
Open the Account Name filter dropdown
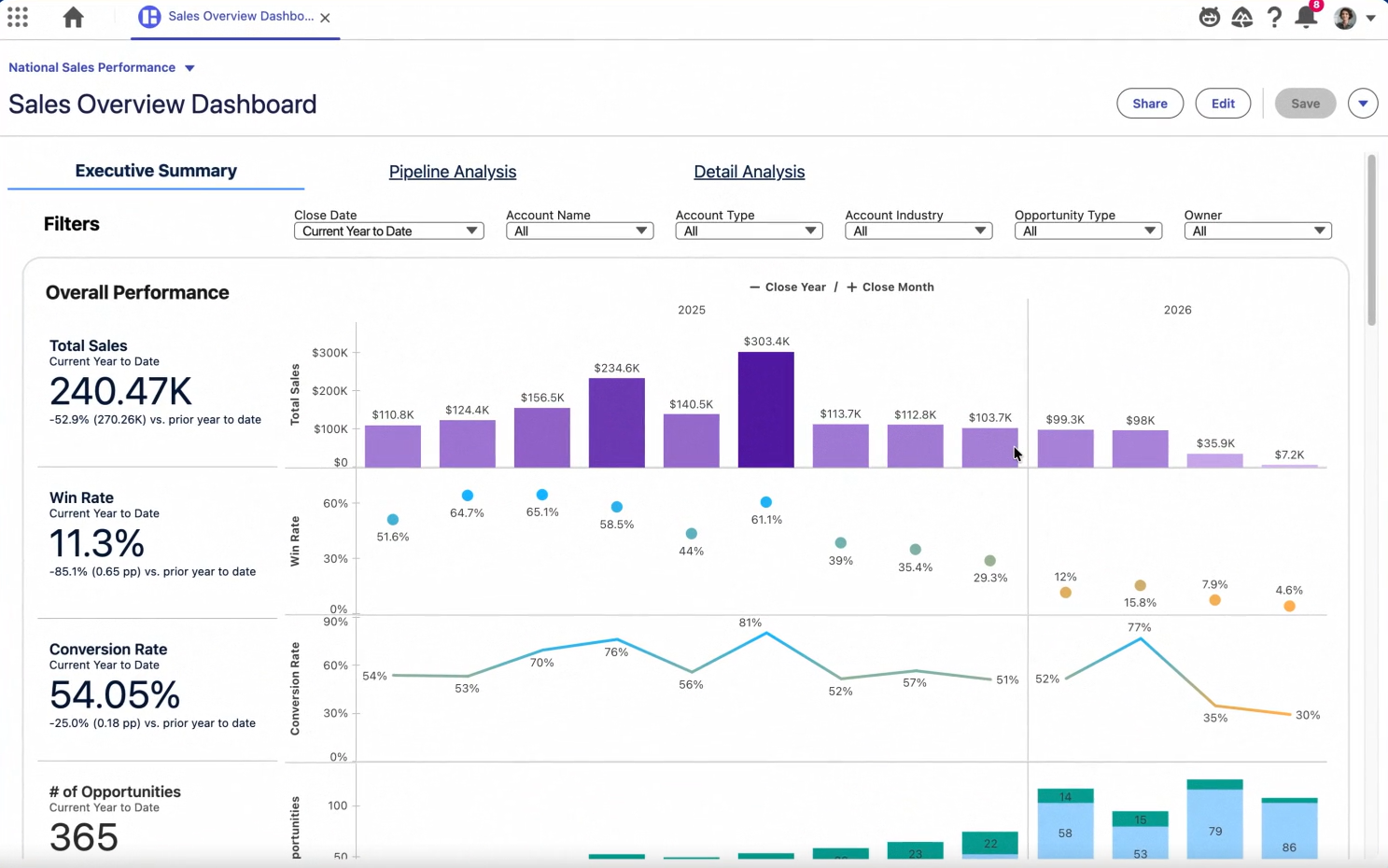(x=579, y=231)
